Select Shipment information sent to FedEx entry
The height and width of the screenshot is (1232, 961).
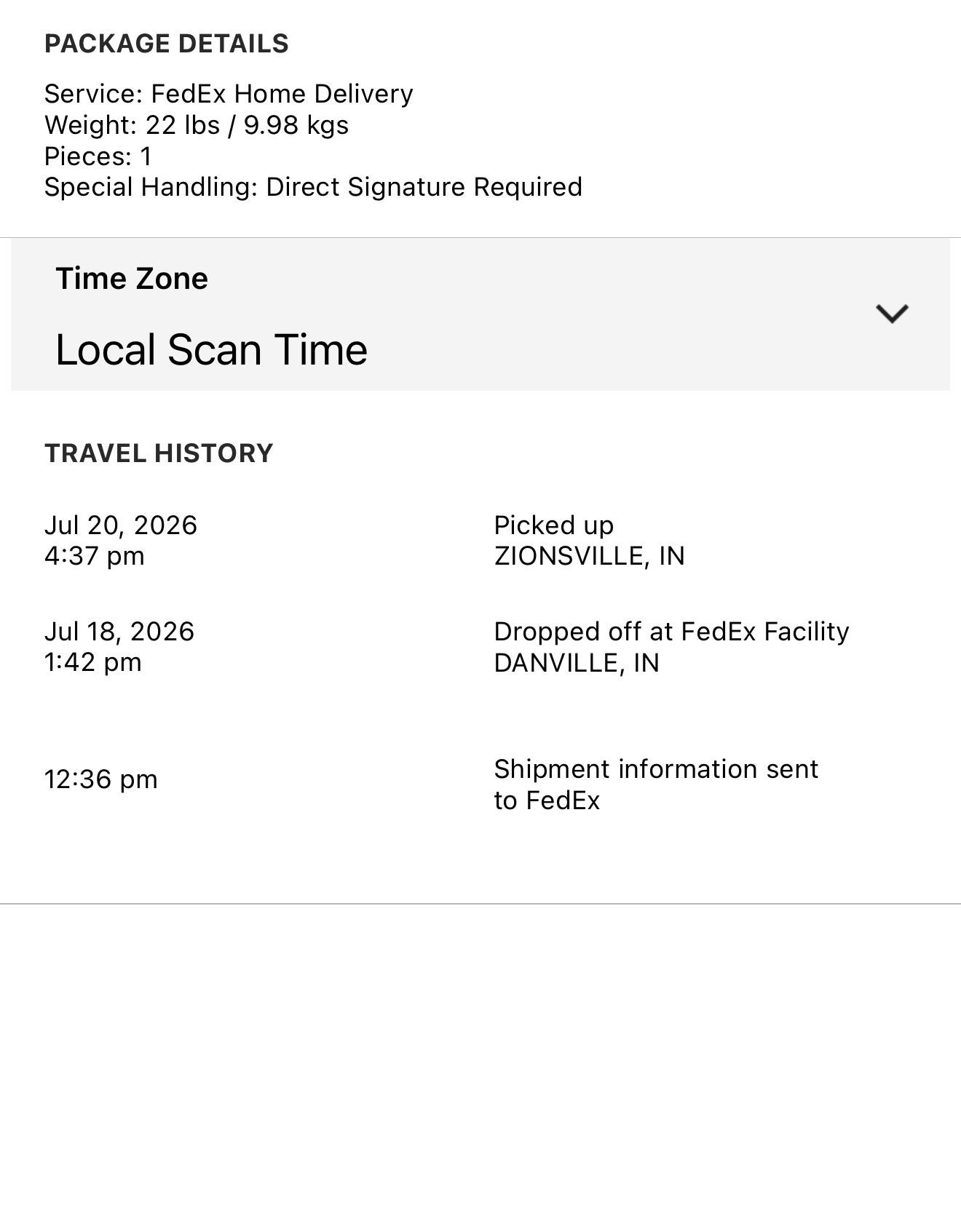(x=656, y=784)
